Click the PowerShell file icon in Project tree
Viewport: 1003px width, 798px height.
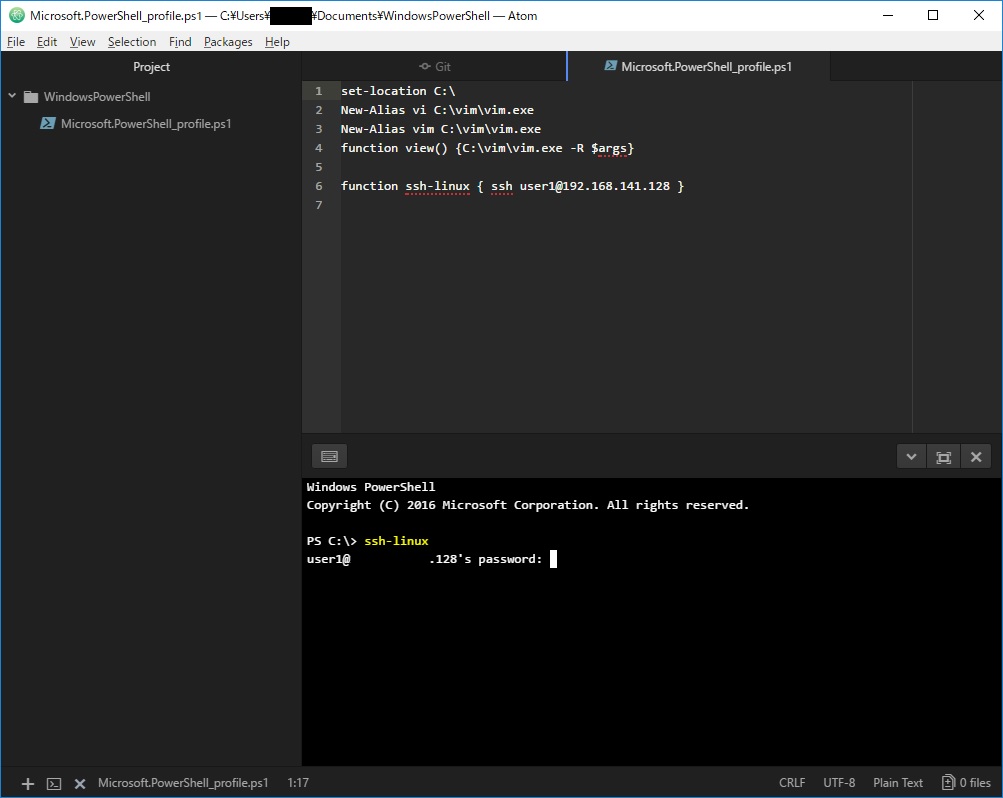[47, 124]
